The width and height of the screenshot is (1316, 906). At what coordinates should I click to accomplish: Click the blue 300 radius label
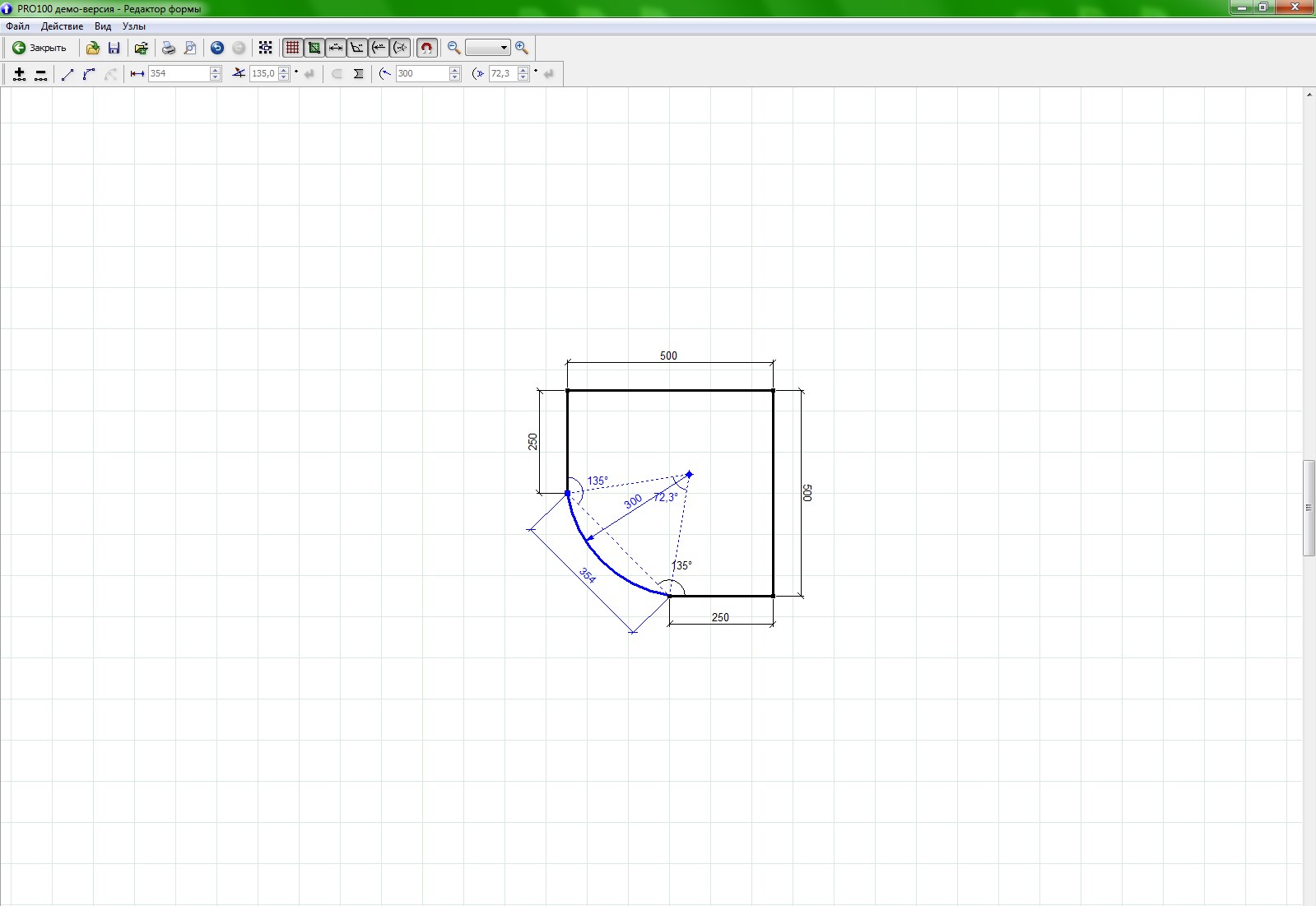(633, 502)
